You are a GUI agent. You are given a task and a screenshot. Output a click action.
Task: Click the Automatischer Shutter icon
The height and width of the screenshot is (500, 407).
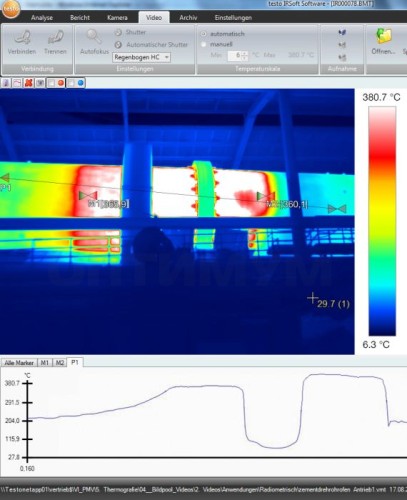click(118, 44)
